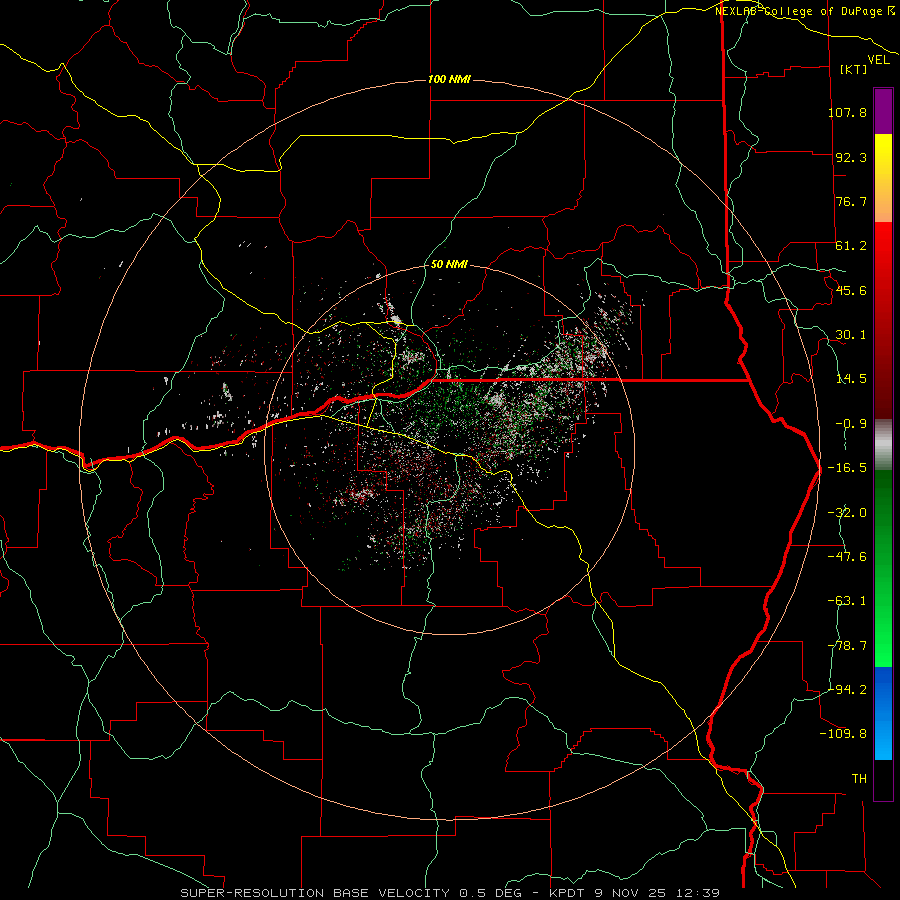
Task: Click the [KT] units label
Action: (854, 69)
